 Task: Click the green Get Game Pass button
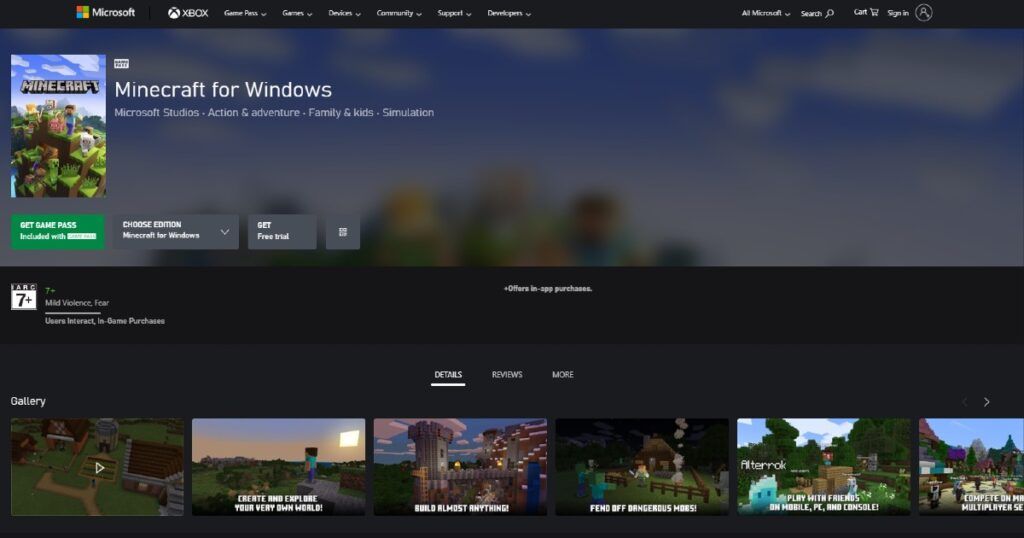tap(57, 232)
